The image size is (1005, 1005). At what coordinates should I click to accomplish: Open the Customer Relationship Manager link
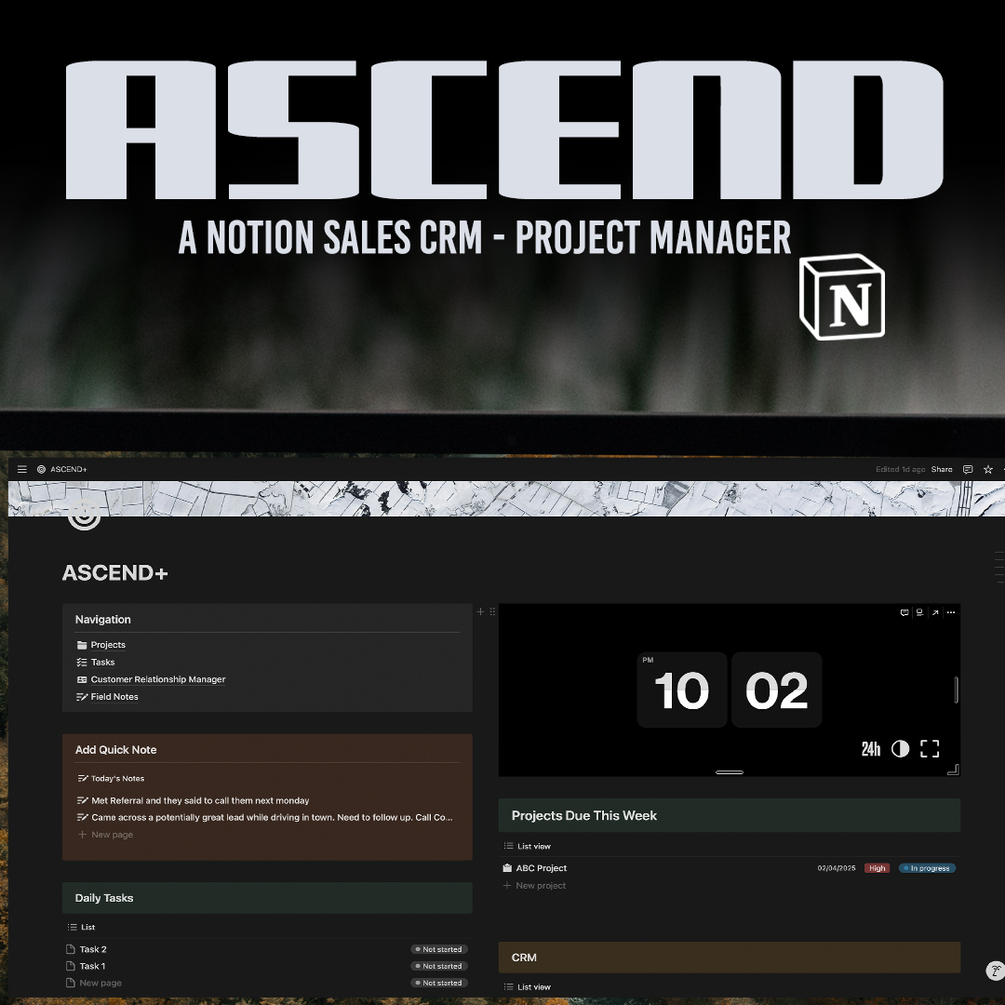tap(158, 679)
